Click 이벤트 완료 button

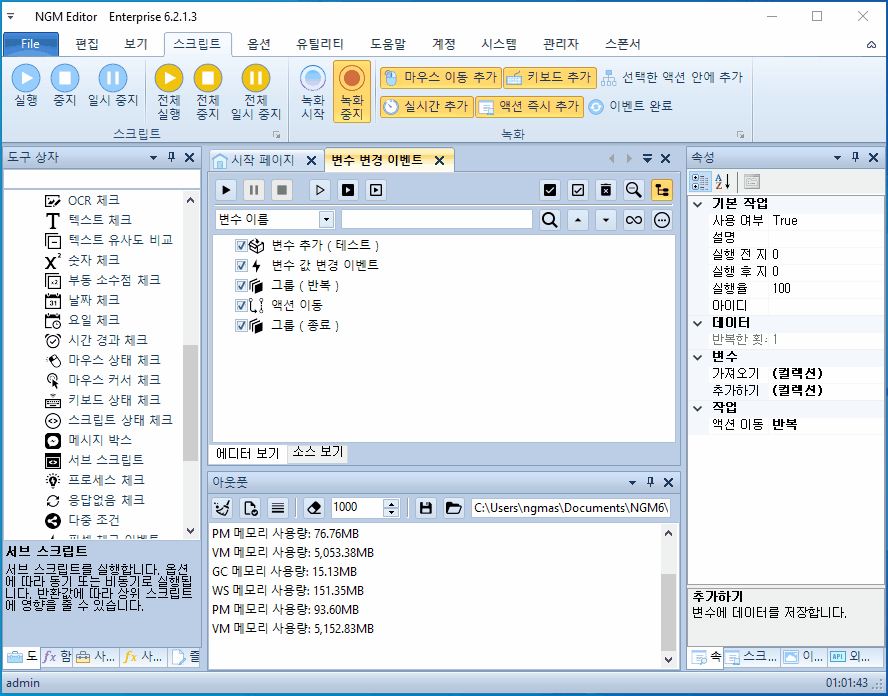click(x=630, y=106)
